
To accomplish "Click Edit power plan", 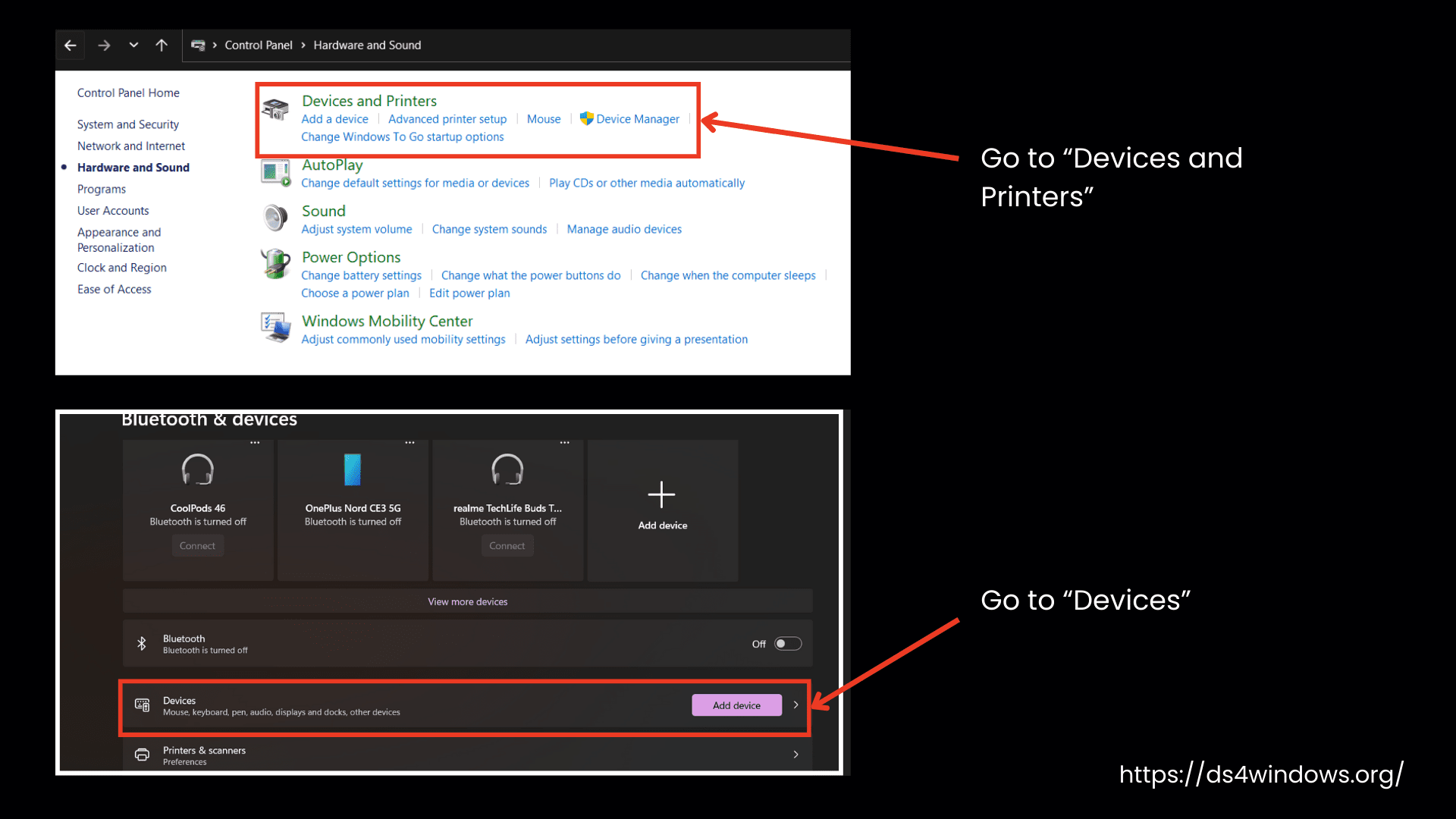I will point(469,293).
